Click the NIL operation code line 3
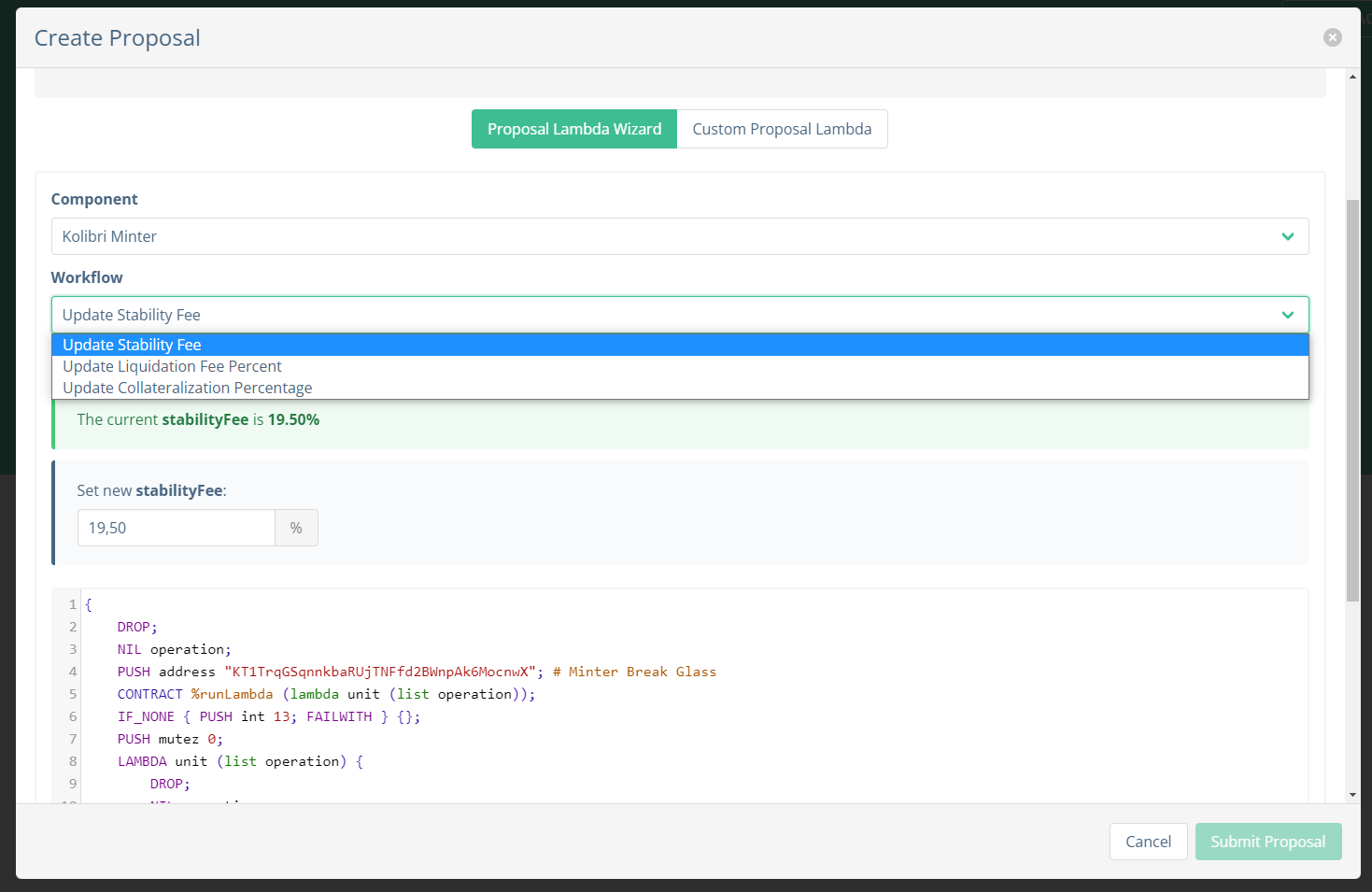Screen dimensions: 1372x892 (x=174, y=649)
